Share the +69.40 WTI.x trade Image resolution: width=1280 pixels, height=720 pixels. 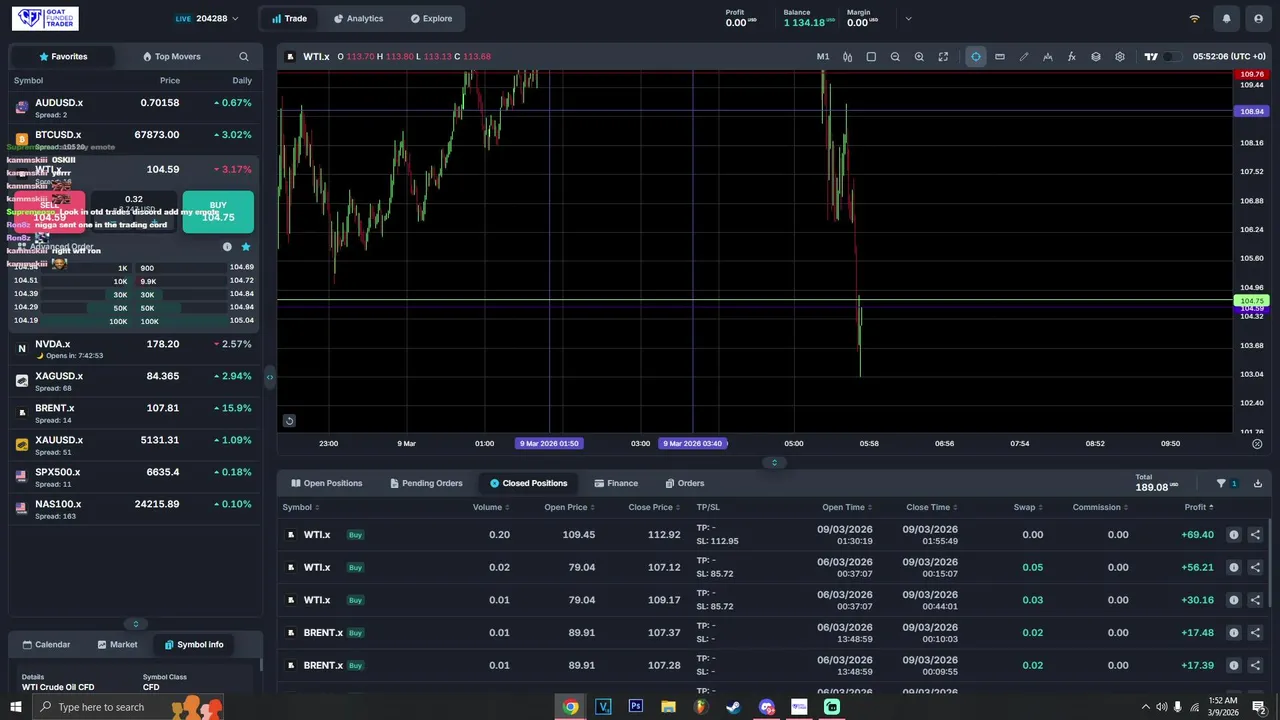(x=1255, y=535)
